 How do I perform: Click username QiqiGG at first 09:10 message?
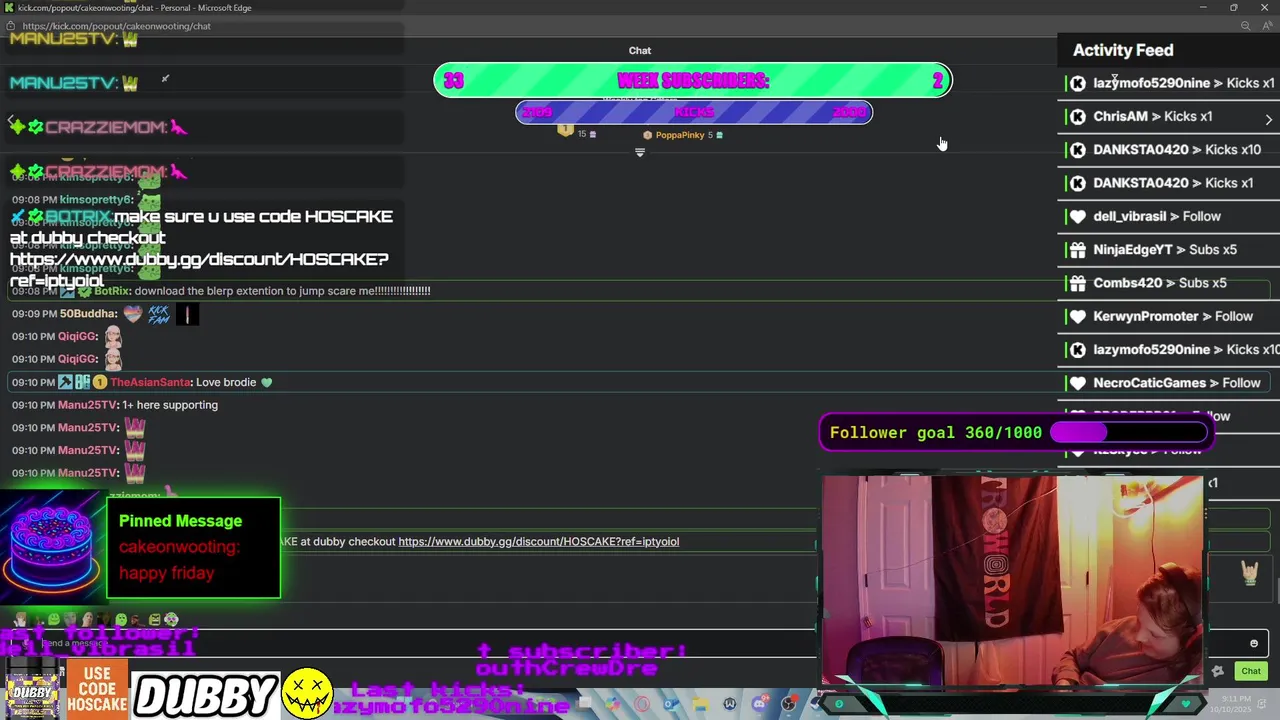pos(77,337)
